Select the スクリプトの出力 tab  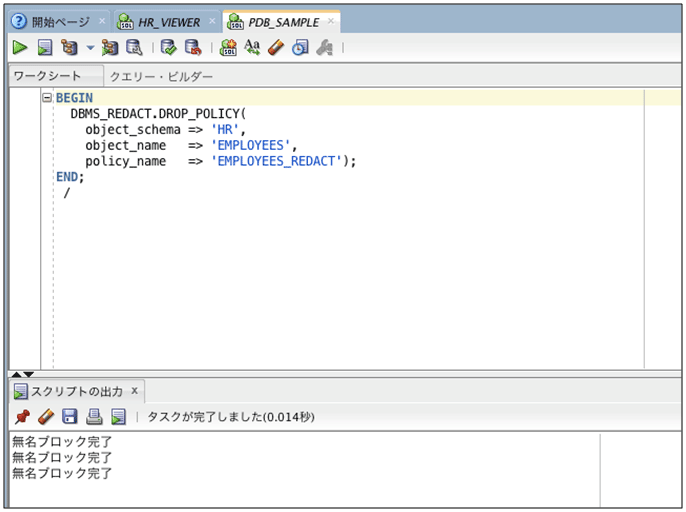[77, 391]
